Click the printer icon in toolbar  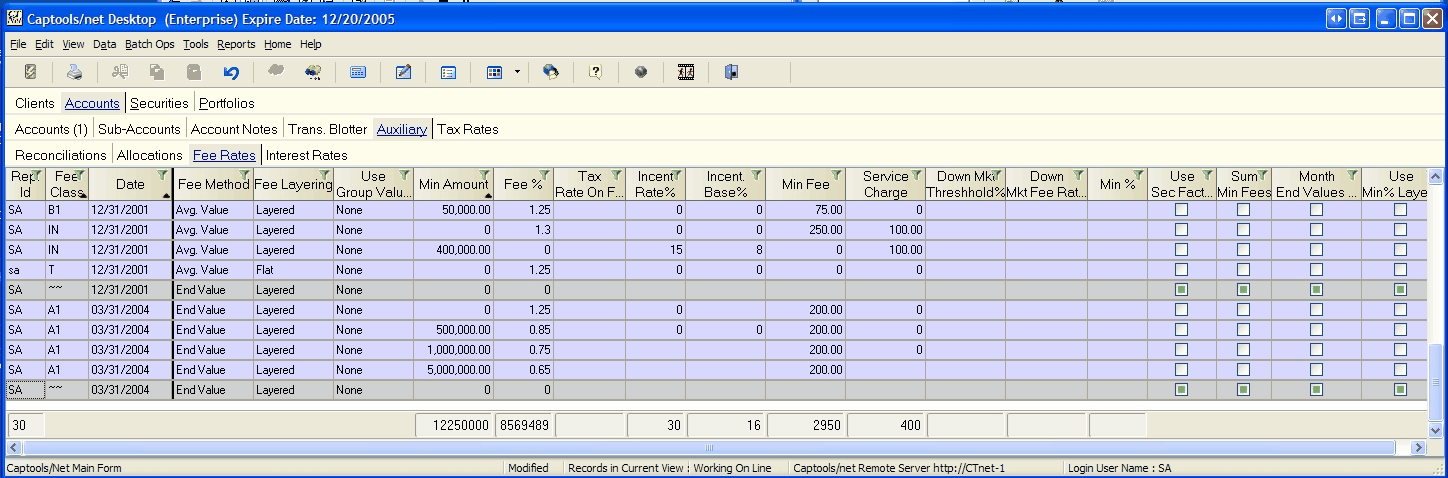tap(74, 72)
